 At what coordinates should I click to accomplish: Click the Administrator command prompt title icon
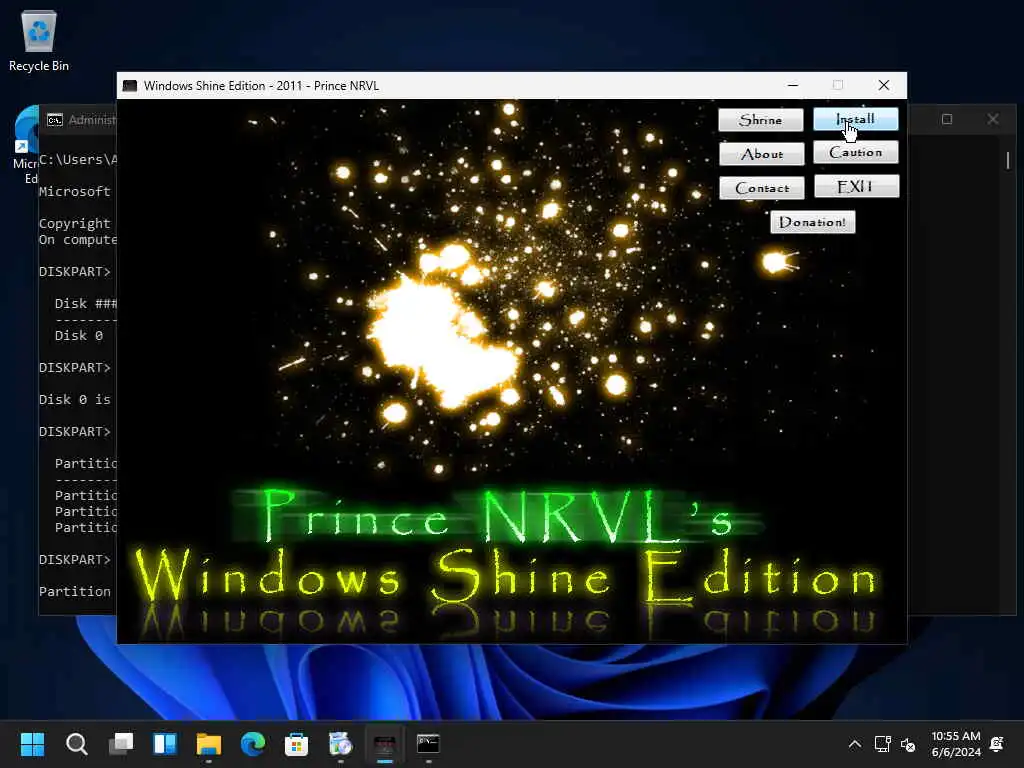click(55, 120)
